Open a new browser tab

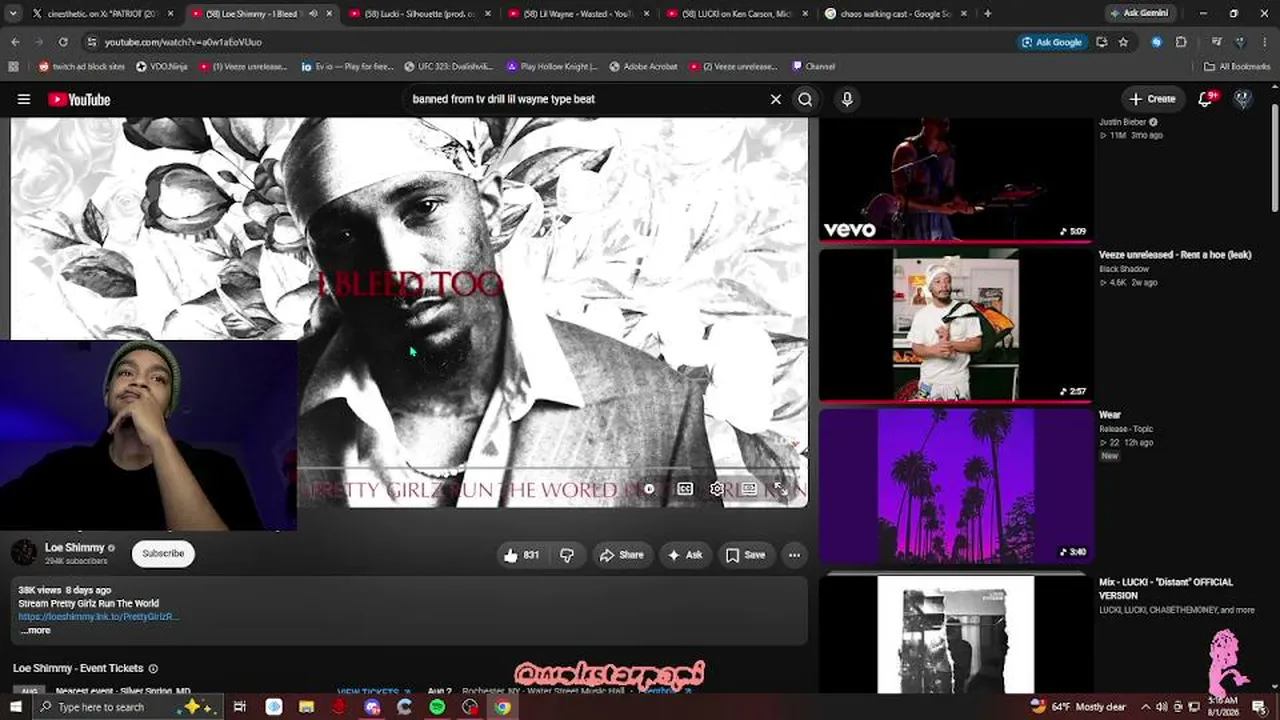(x=988, y=14)
